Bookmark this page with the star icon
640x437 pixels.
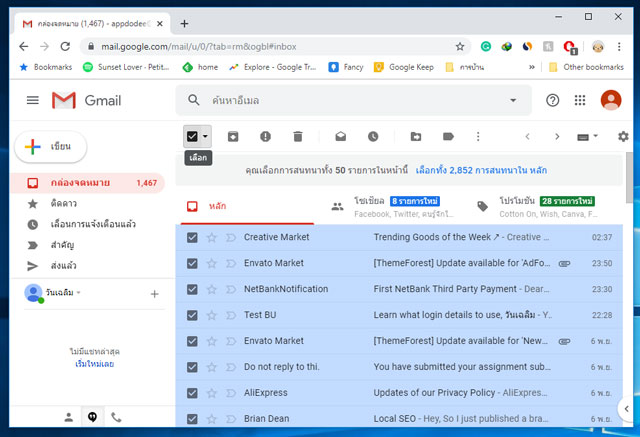point(460,47)
